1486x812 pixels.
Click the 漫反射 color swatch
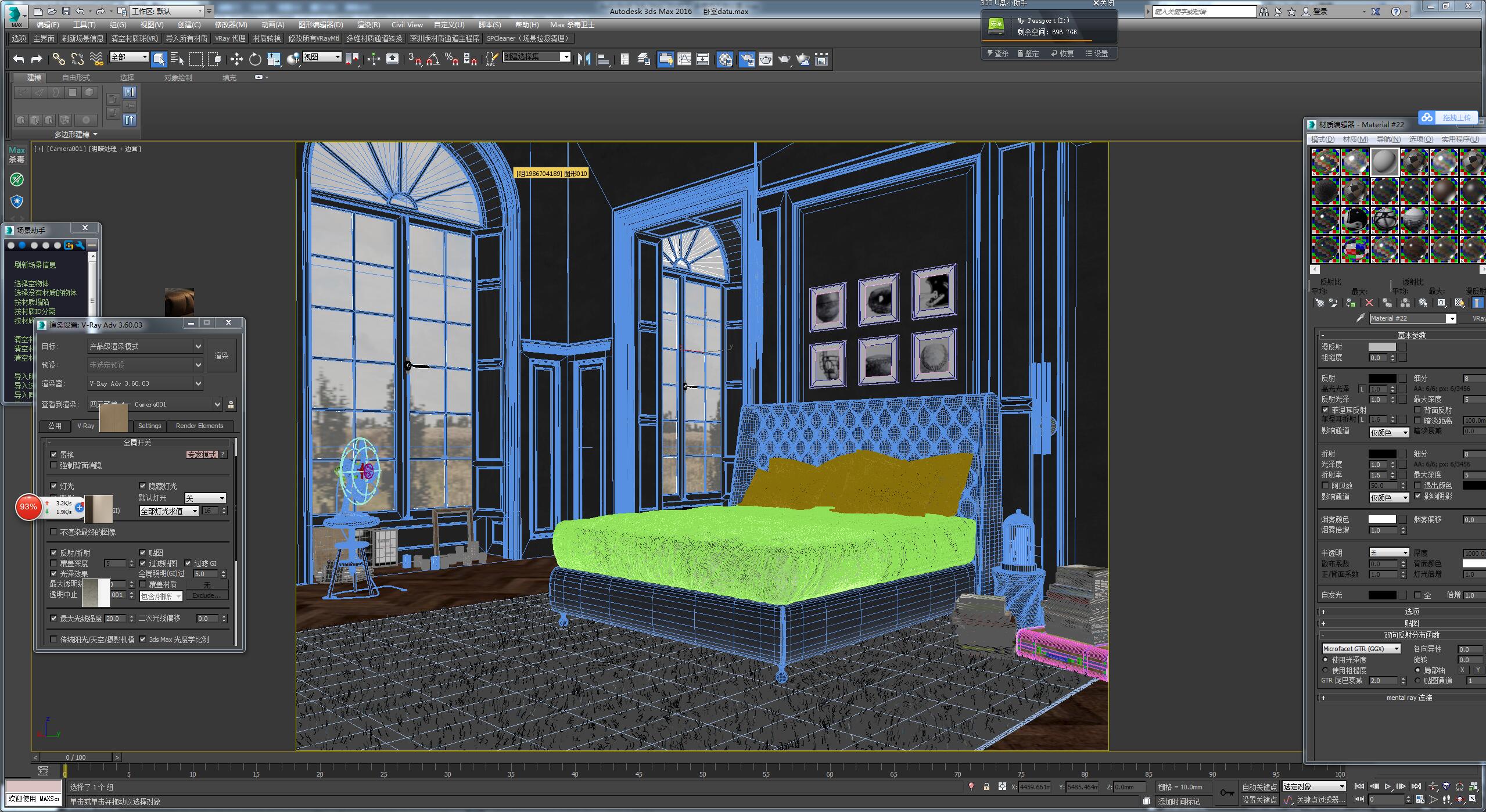[x=1381, y=347]
